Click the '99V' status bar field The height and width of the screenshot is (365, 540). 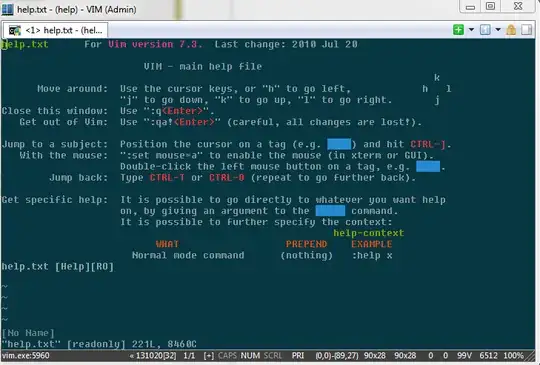click(464, 355)
